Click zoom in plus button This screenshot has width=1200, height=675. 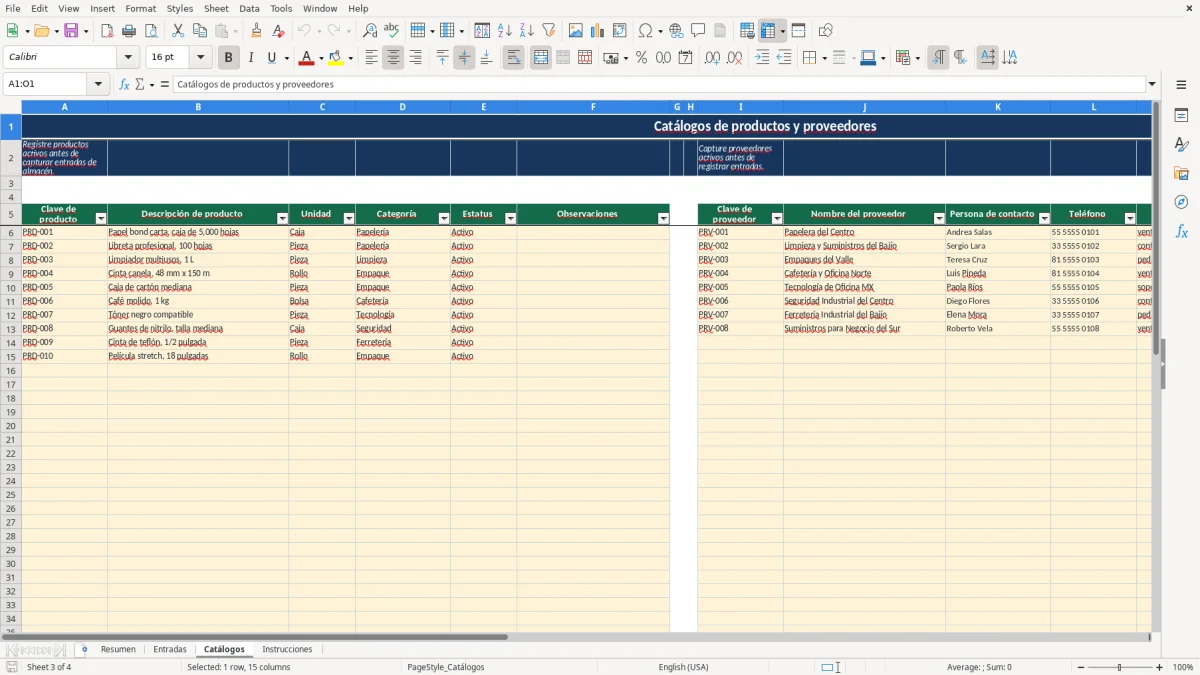(1159, 667)
